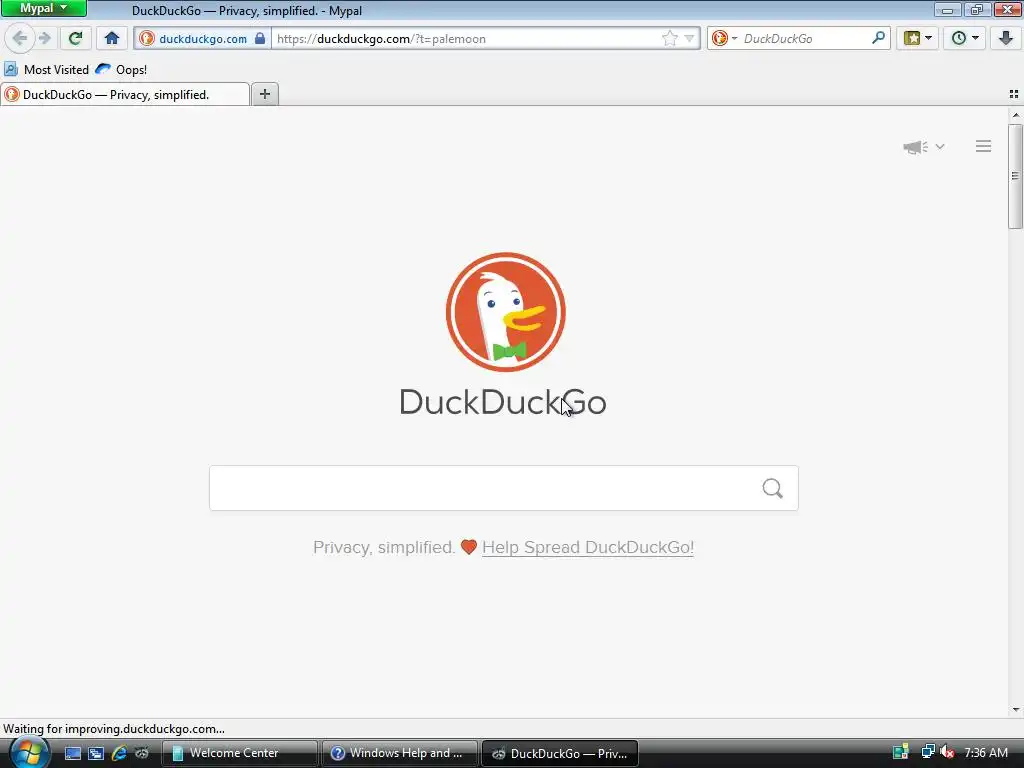Switch to Welcome Center taskbar button

pos(240,753)
